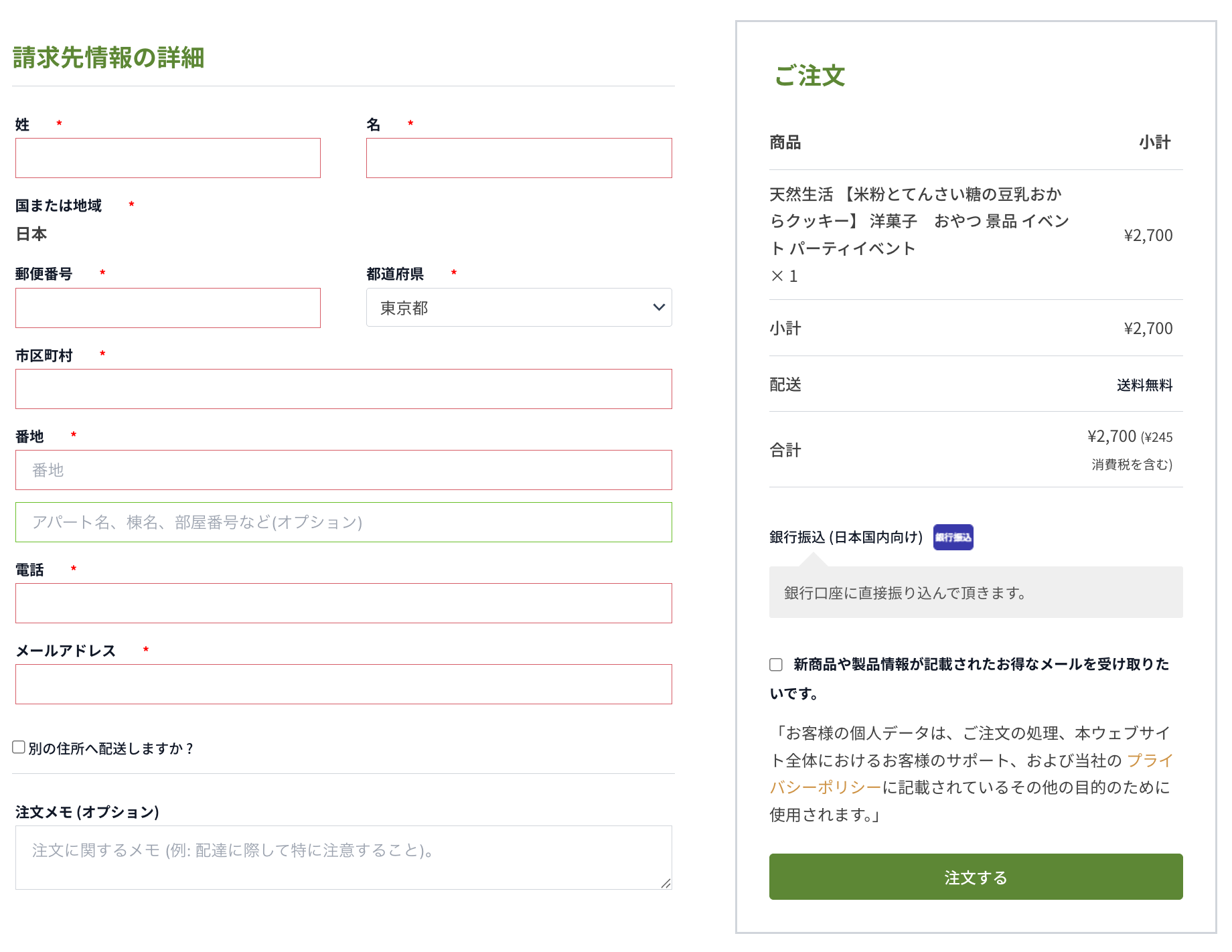Click the 銀行振込 payment method icon
Screen dimensions: 1232x952
pos(953,538)
